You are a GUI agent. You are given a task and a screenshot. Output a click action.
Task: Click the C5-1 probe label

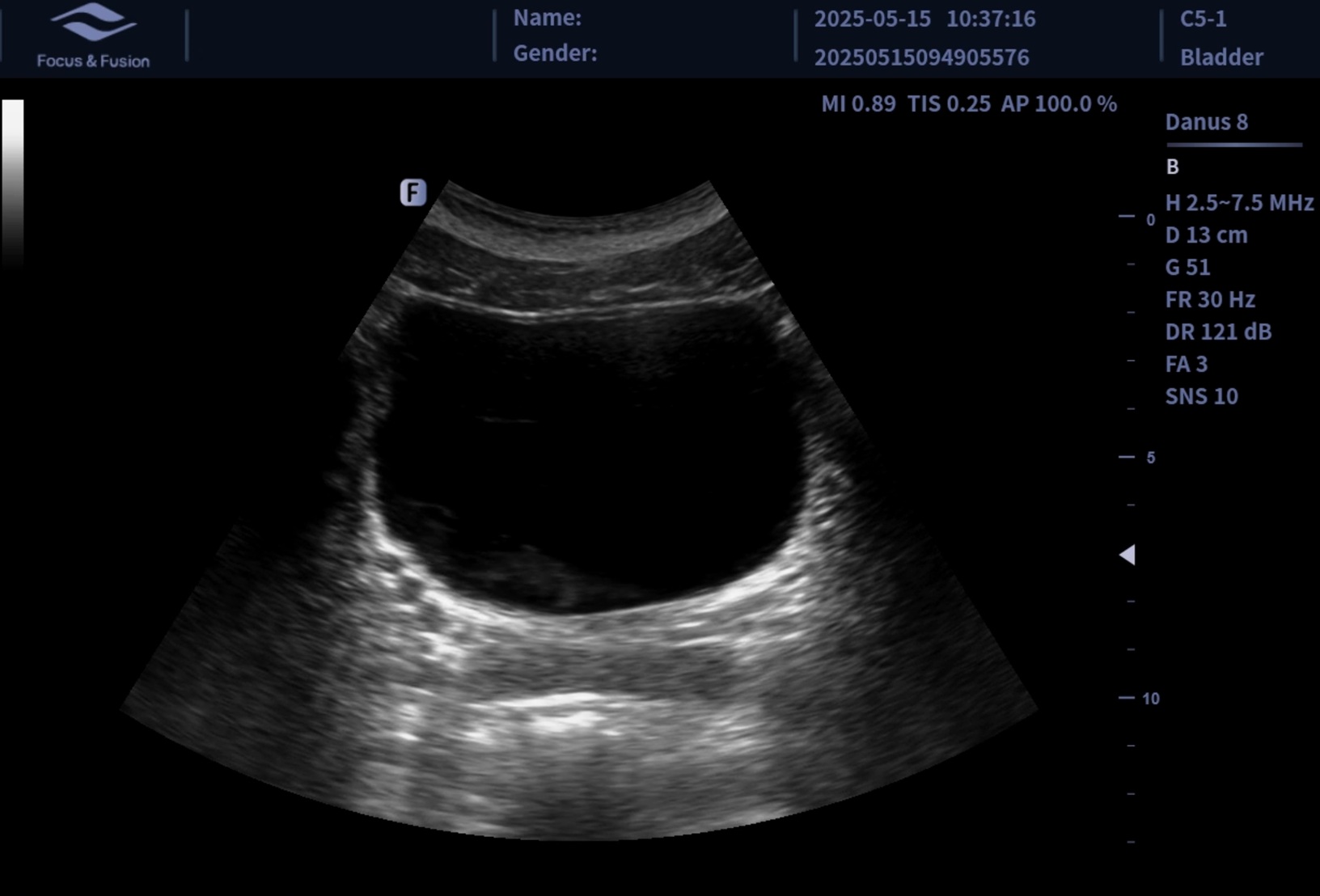click(x=1203, y=19)
